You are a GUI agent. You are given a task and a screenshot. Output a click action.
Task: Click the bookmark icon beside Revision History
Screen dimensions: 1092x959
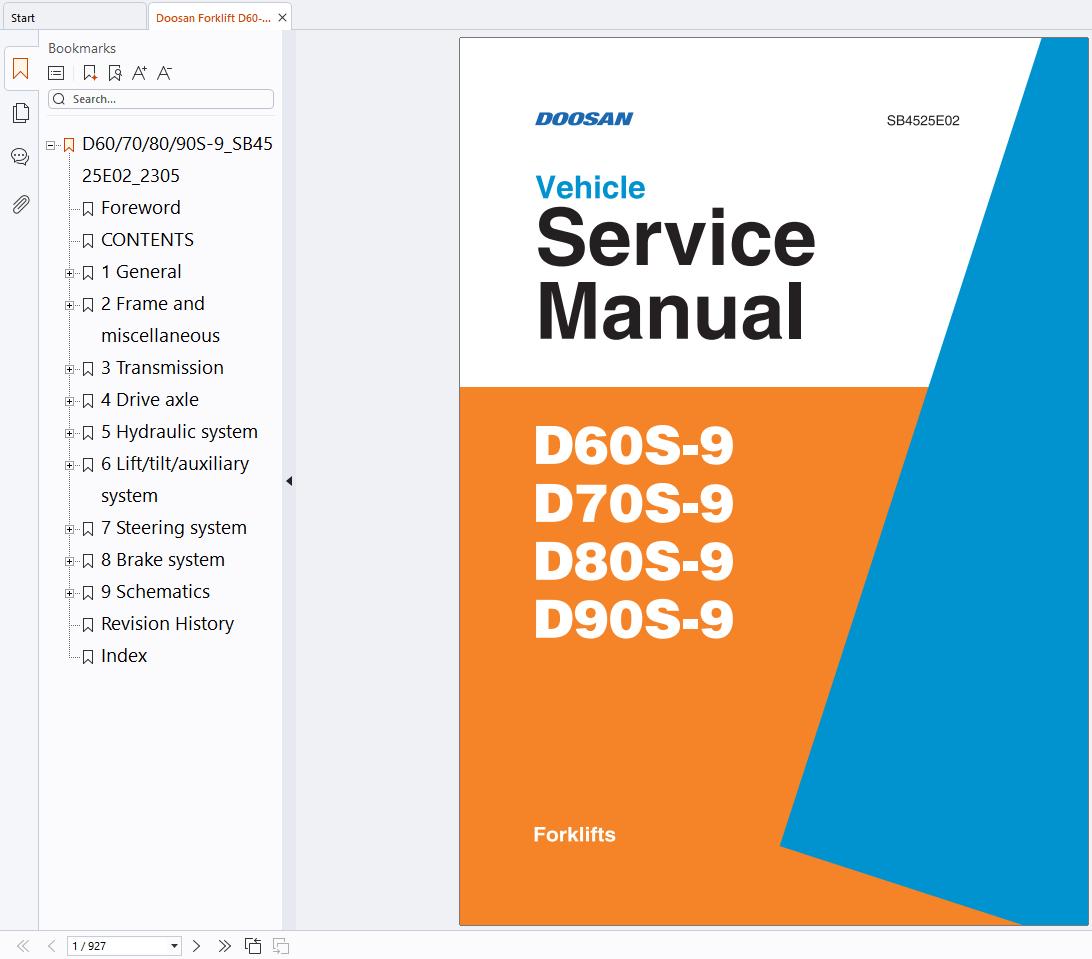click(x=88, y=625)
